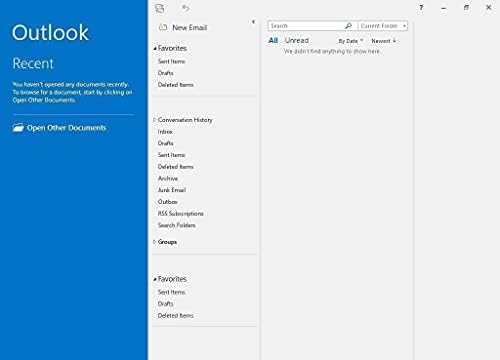
Task: Open Drafts in the Favorites group below Groups
Action: tap(166, 304)
